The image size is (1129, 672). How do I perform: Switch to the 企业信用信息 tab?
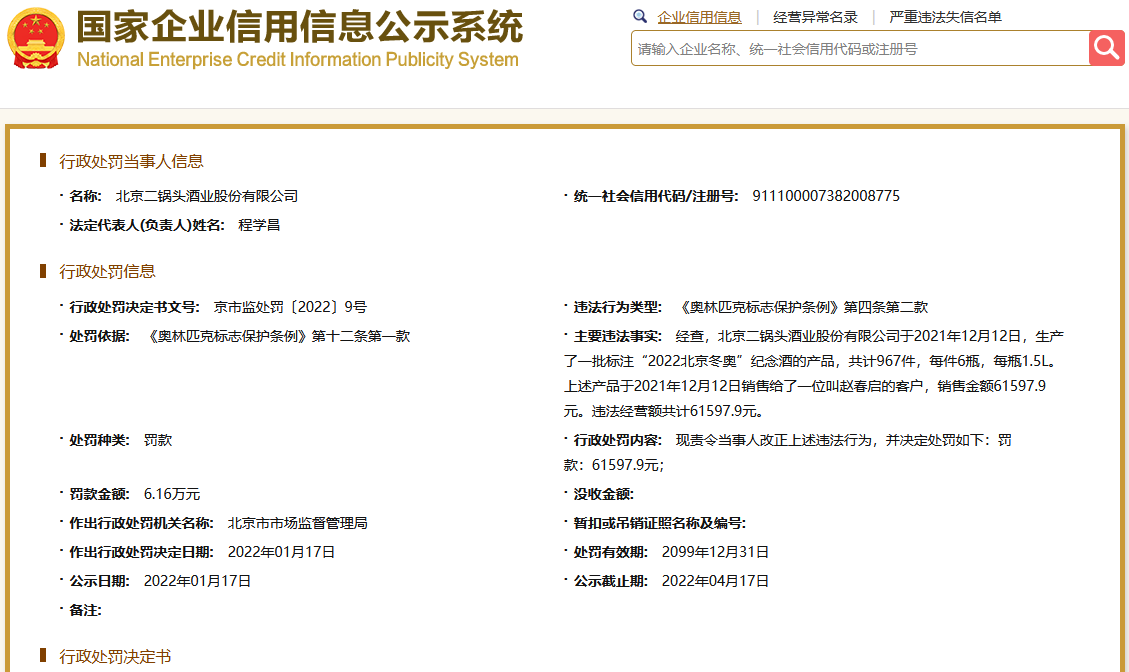(699, 17)
